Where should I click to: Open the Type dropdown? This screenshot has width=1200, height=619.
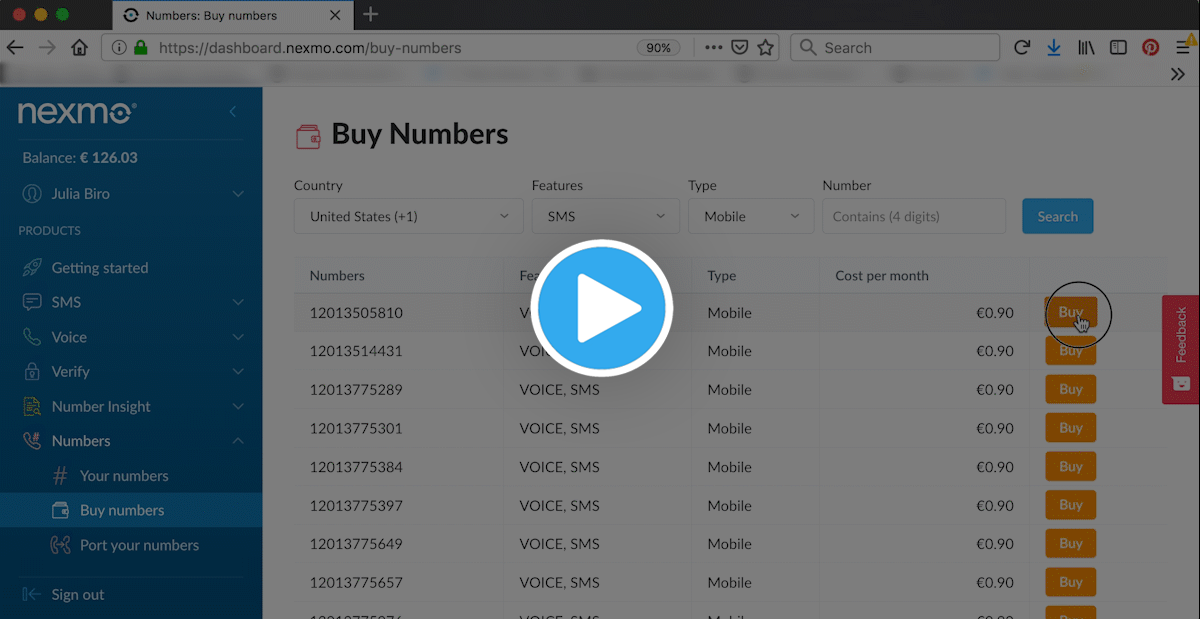pyautogui.click(x=751, y=216)
